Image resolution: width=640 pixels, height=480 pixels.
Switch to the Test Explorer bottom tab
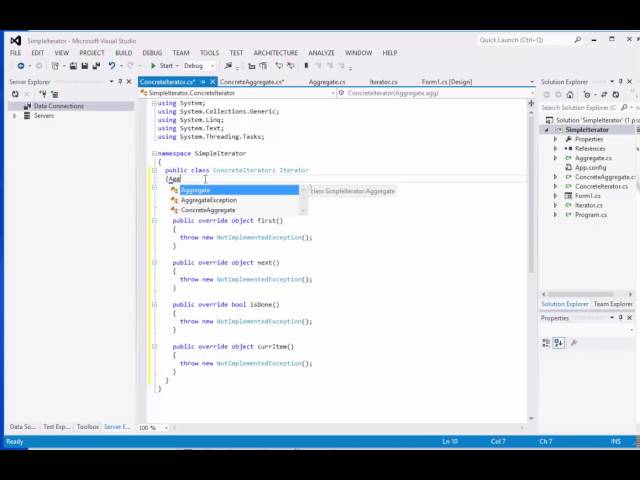[x=56, y=427]
